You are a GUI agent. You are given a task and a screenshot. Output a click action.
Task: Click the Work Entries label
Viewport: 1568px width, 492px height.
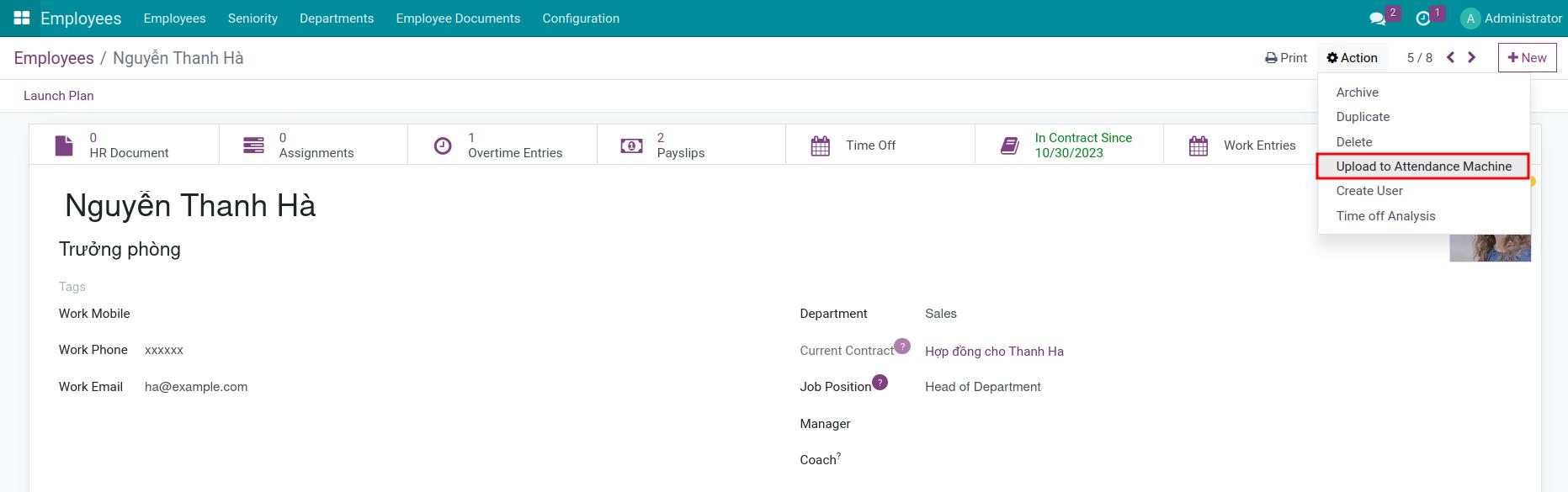pyautogui.click(x=1260, y=145)
